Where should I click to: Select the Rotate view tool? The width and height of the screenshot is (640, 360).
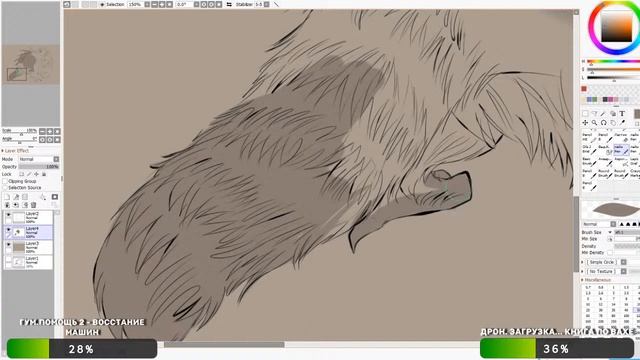click(603, 123)
